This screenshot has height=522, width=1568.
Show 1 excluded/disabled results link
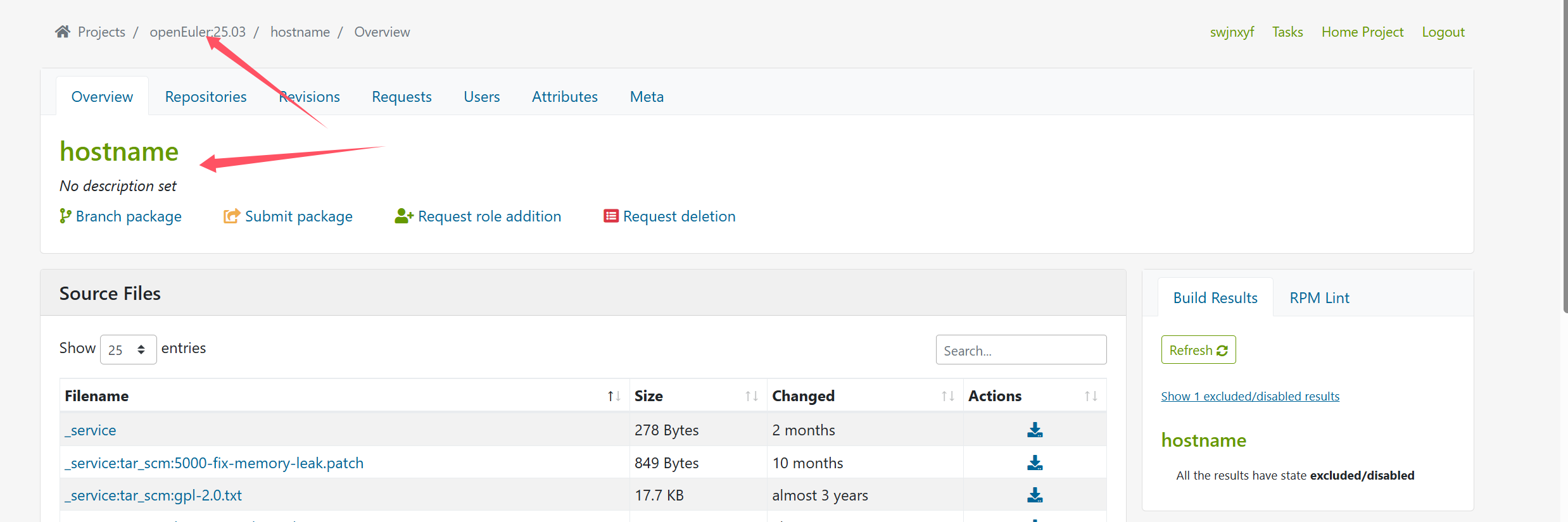point(1249,397)
